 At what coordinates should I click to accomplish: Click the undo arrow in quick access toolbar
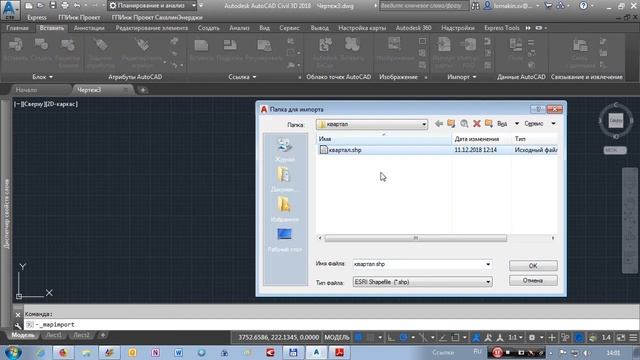pyautogui.click(x=77, y=5)
